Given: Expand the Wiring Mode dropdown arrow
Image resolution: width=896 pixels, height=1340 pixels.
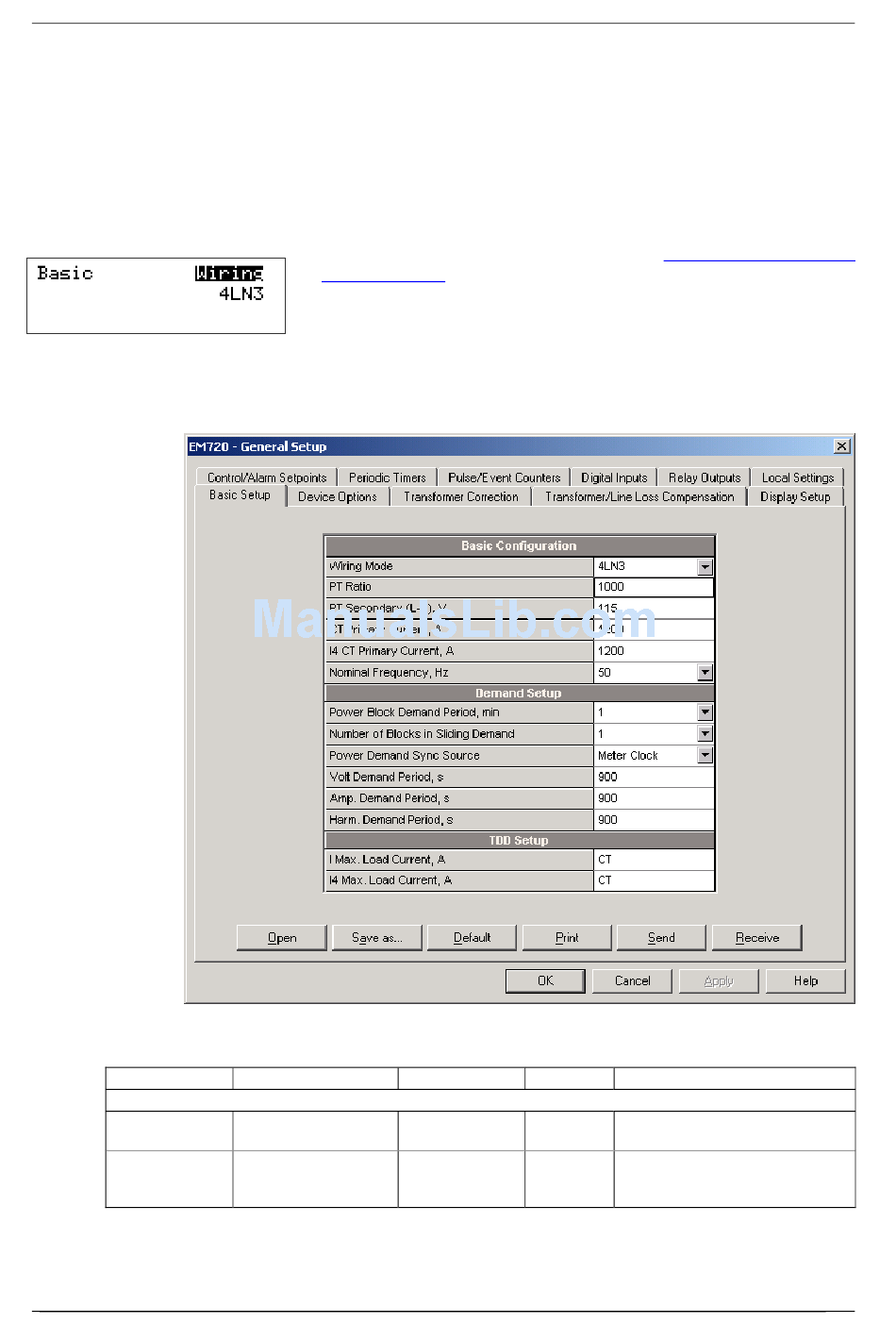Looking at the screenshot, I should click(705, 567).
